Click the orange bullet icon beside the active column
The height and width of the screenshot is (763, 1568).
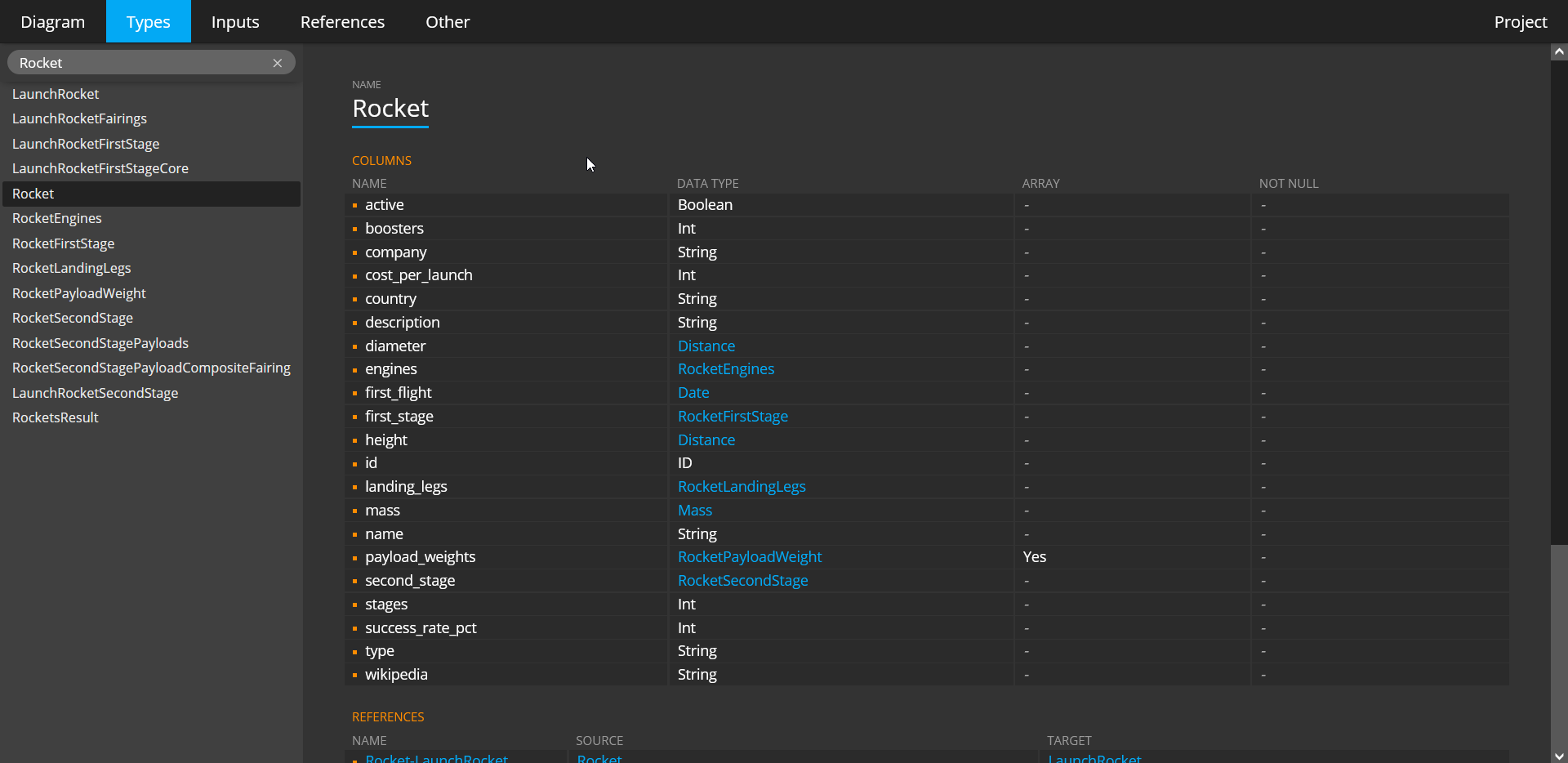[x=354, y=206]
